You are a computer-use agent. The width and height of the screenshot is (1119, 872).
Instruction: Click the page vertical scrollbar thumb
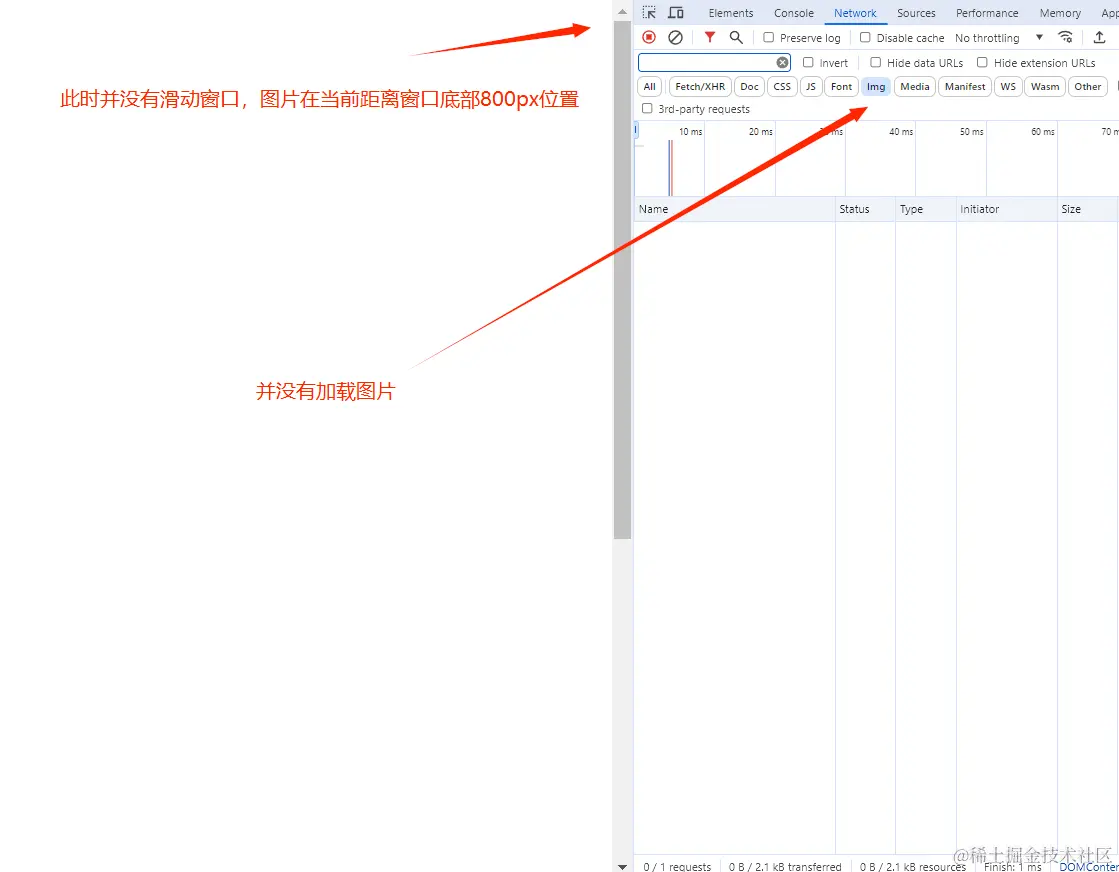click(622, 280)
